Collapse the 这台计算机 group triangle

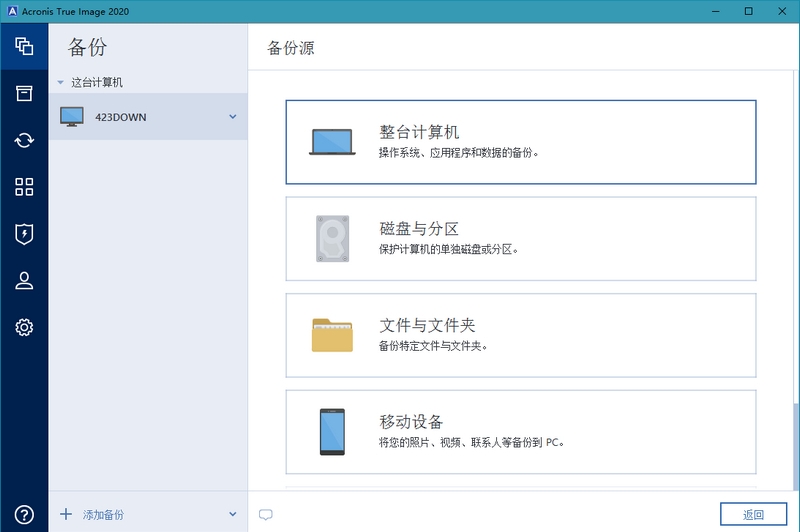pos(60,82)
